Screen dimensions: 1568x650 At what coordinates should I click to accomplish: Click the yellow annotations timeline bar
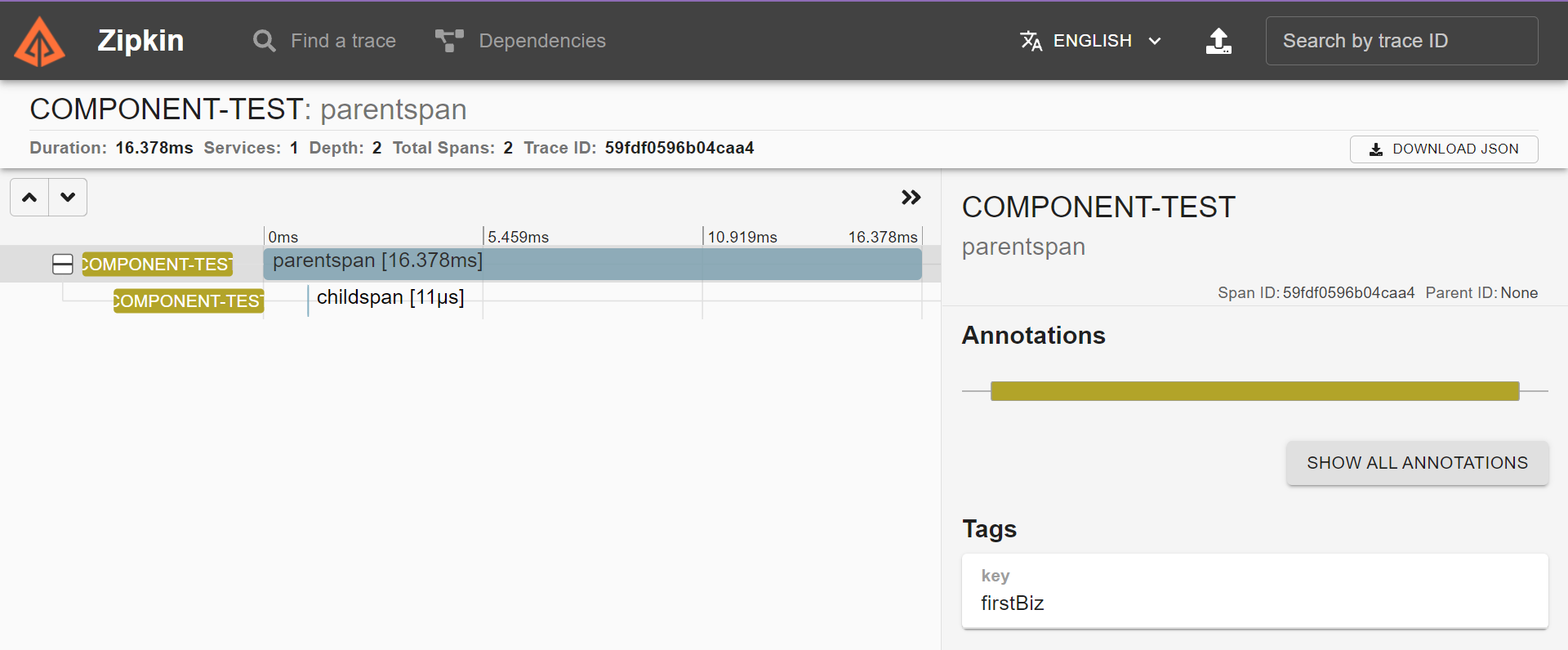(1254, 391)
